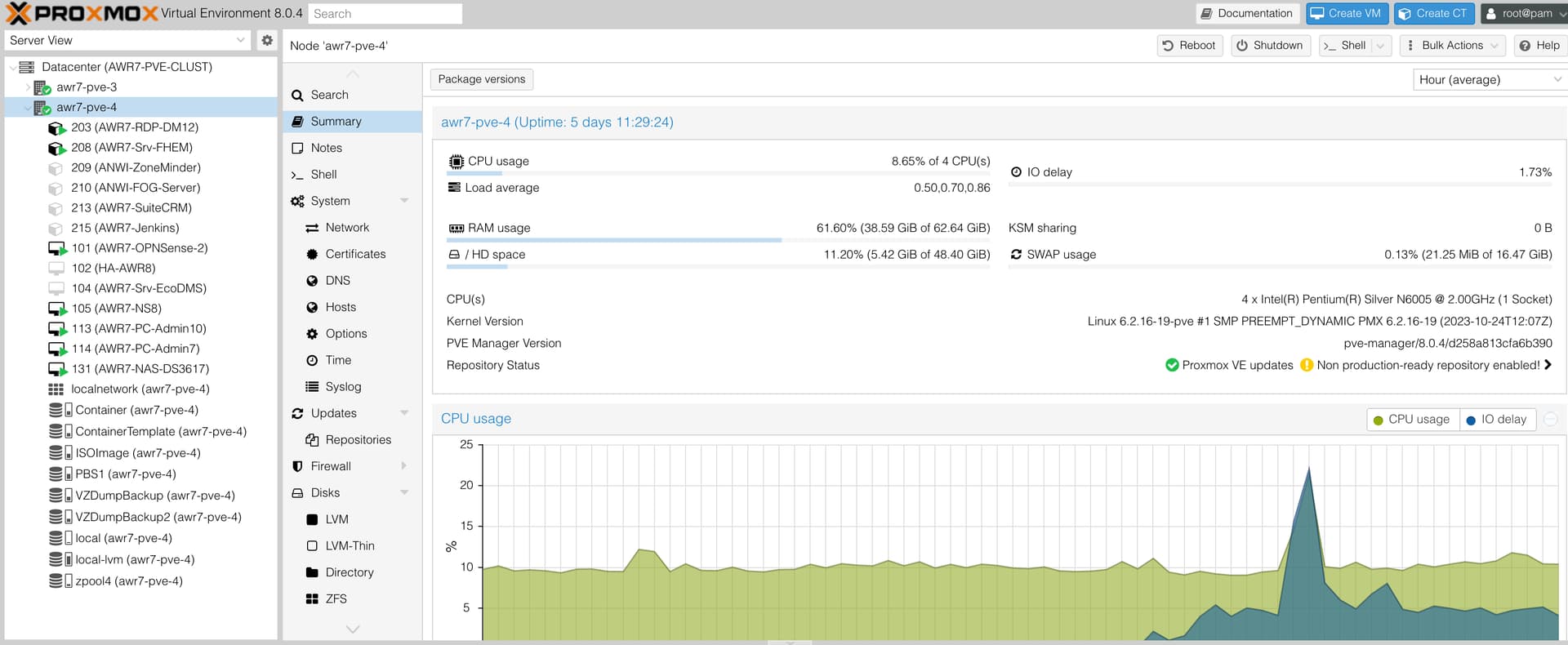Click the SDN grid icon for localnetwork

tap(56, 389)
